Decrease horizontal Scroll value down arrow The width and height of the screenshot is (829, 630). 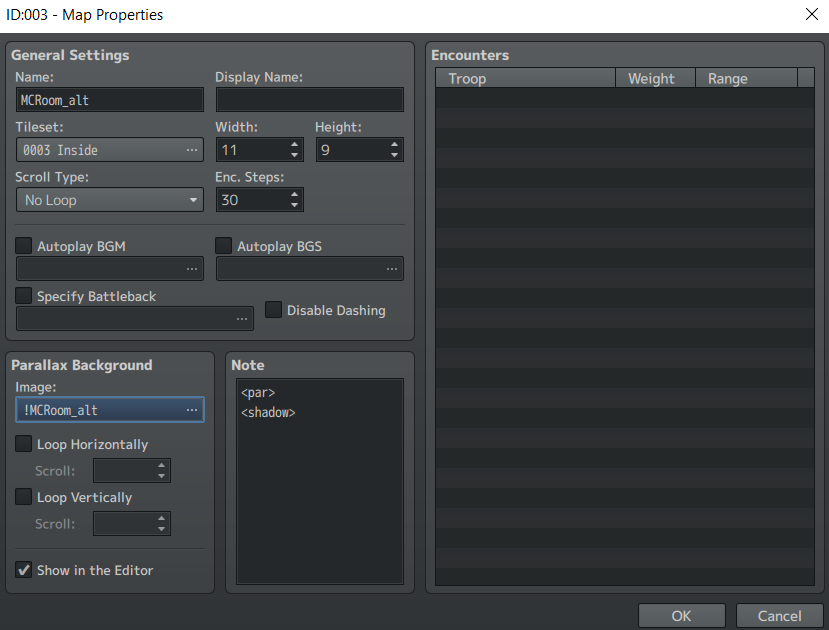161,476
